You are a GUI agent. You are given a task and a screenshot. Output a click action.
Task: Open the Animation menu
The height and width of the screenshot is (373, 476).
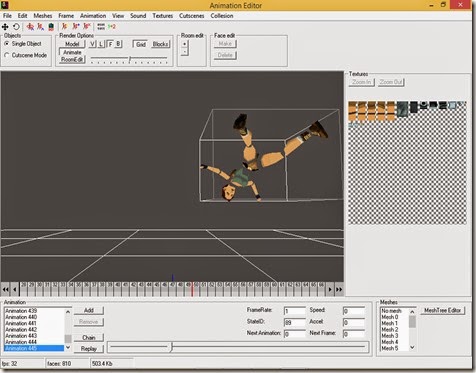(x=93, y=16)
